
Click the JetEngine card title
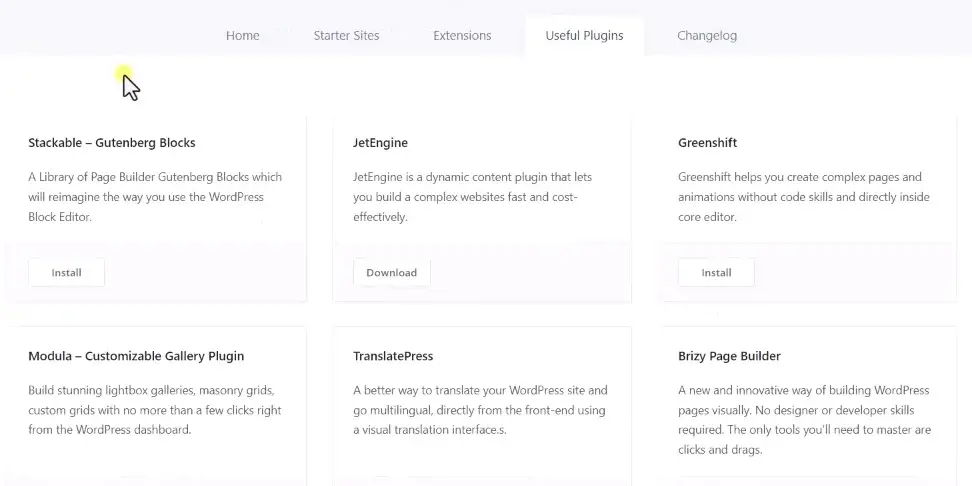[x=381, y=143]
